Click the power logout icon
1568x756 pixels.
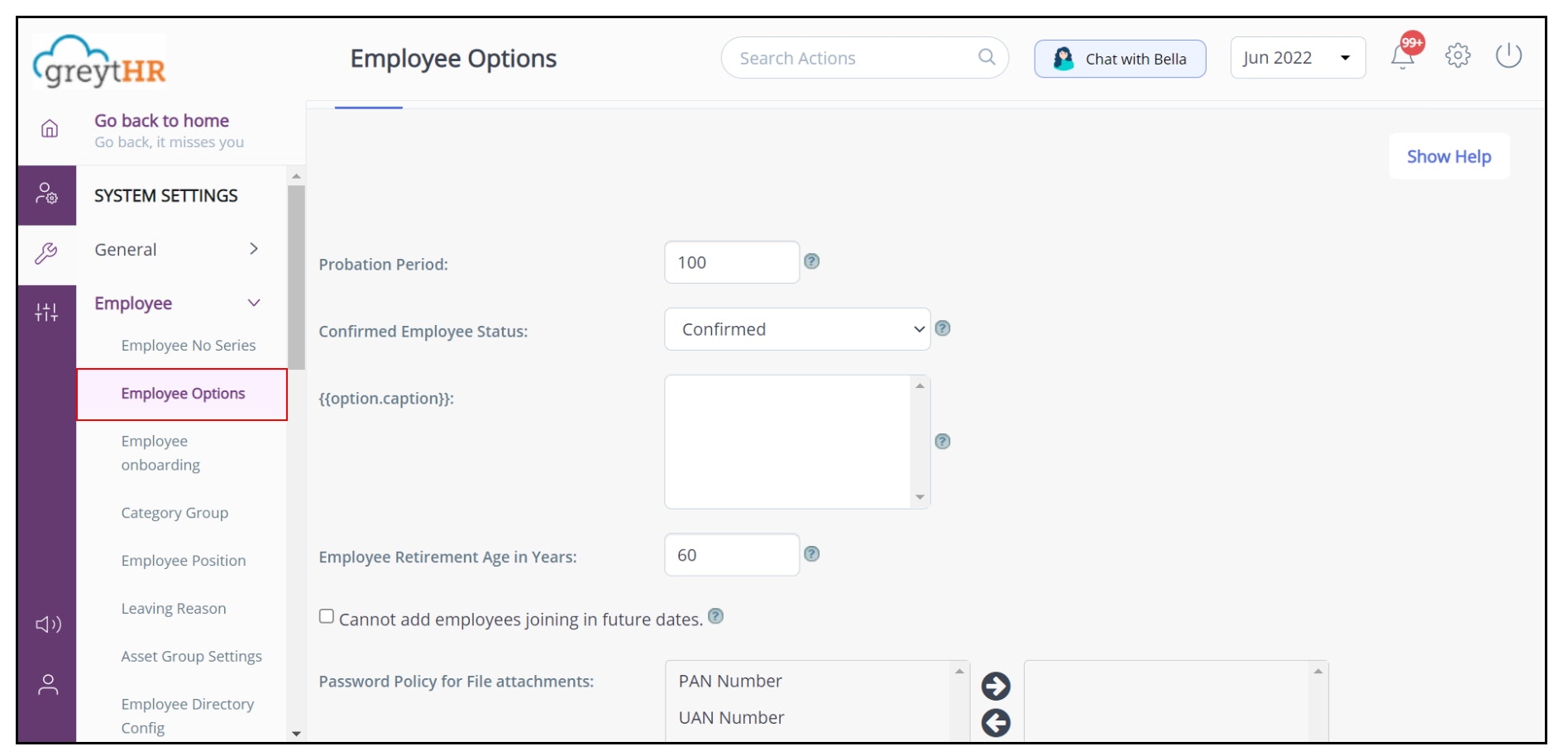[1508, 55]
